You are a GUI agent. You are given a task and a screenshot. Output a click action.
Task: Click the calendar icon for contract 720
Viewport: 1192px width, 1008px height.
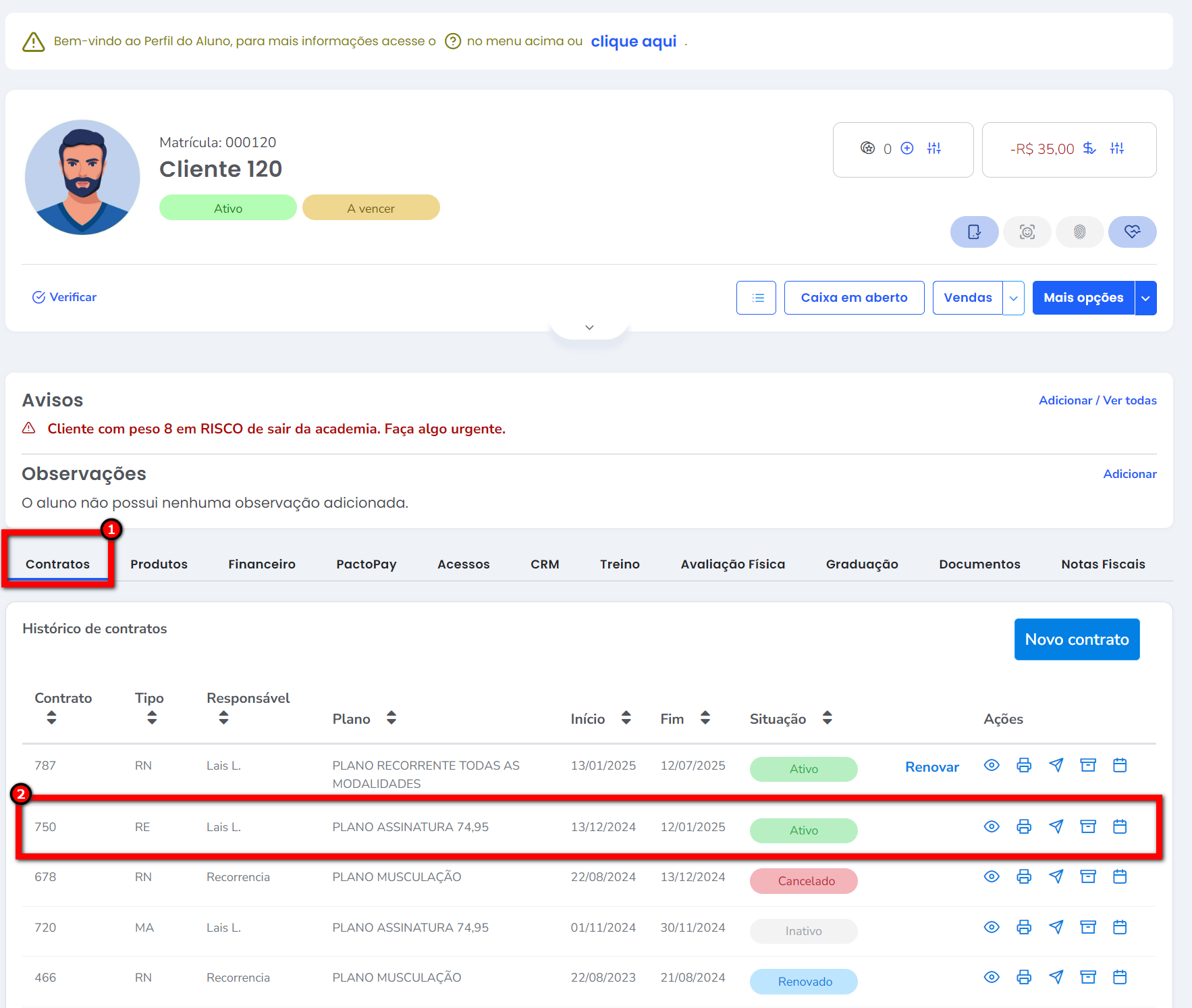[1120, 927]
